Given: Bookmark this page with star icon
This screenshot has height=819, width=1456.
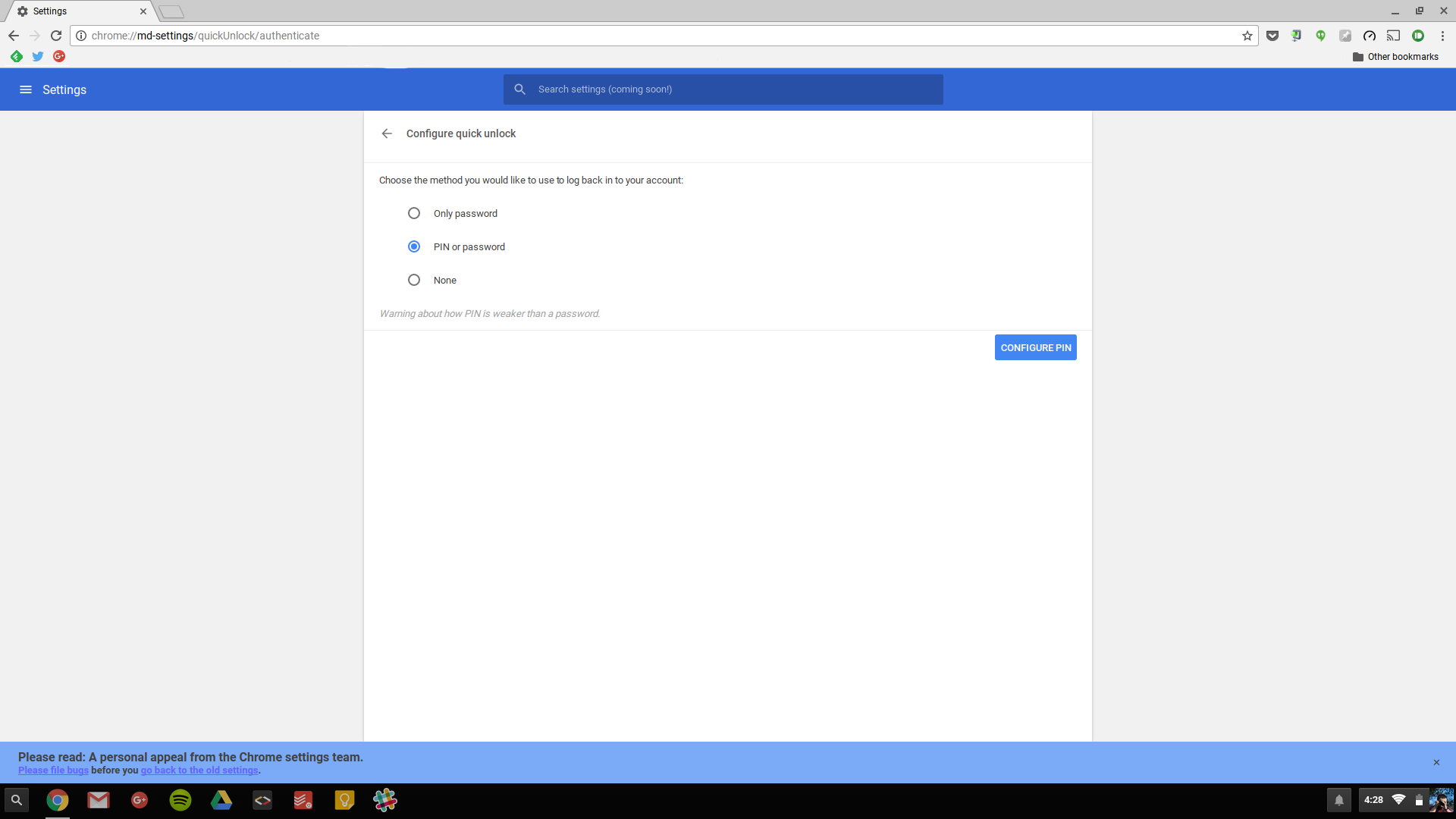Looking at the screenshot, I should (x=1247, y=36).
